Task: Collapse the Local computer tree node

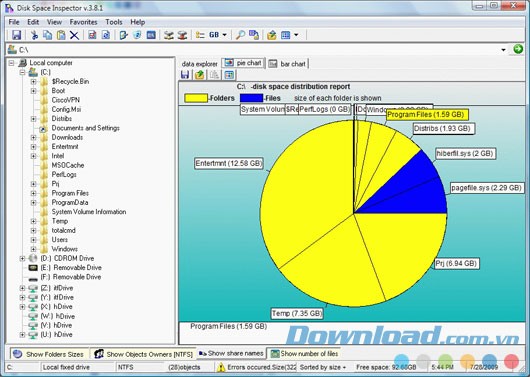Action: [11, 63]
